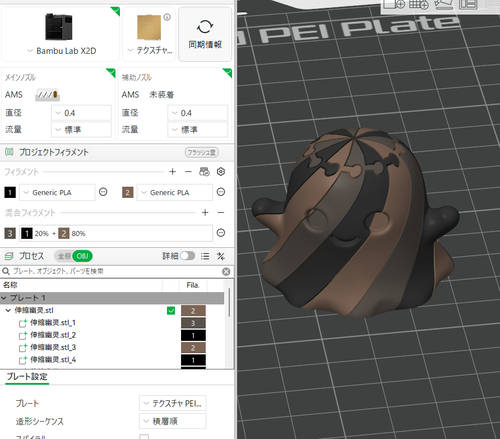Open the テクスチャ plate type dropdown at top
The height and width of the screenshot is (439, 500).
click(x=150, y=51)
